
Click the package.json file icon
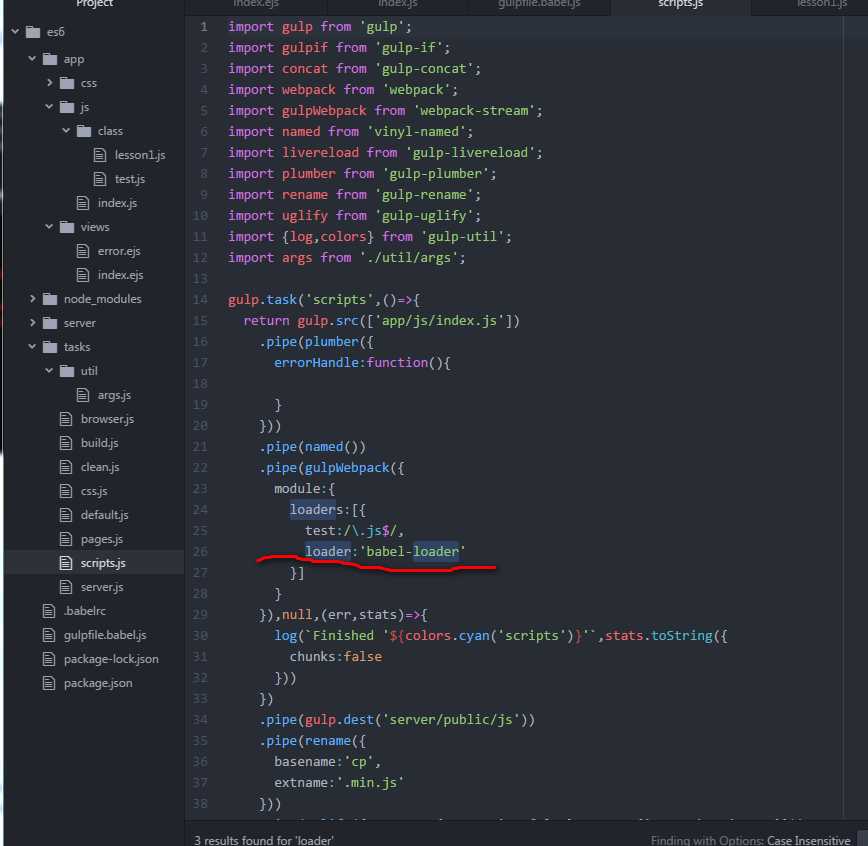(x=49, y=683)
